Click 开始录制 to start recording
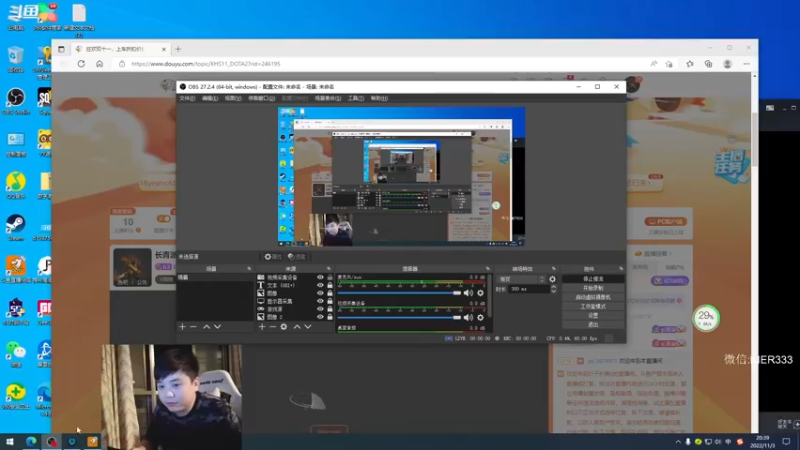Image resolution: width=800 pixels, height=450 pixels. coord(593,288)
